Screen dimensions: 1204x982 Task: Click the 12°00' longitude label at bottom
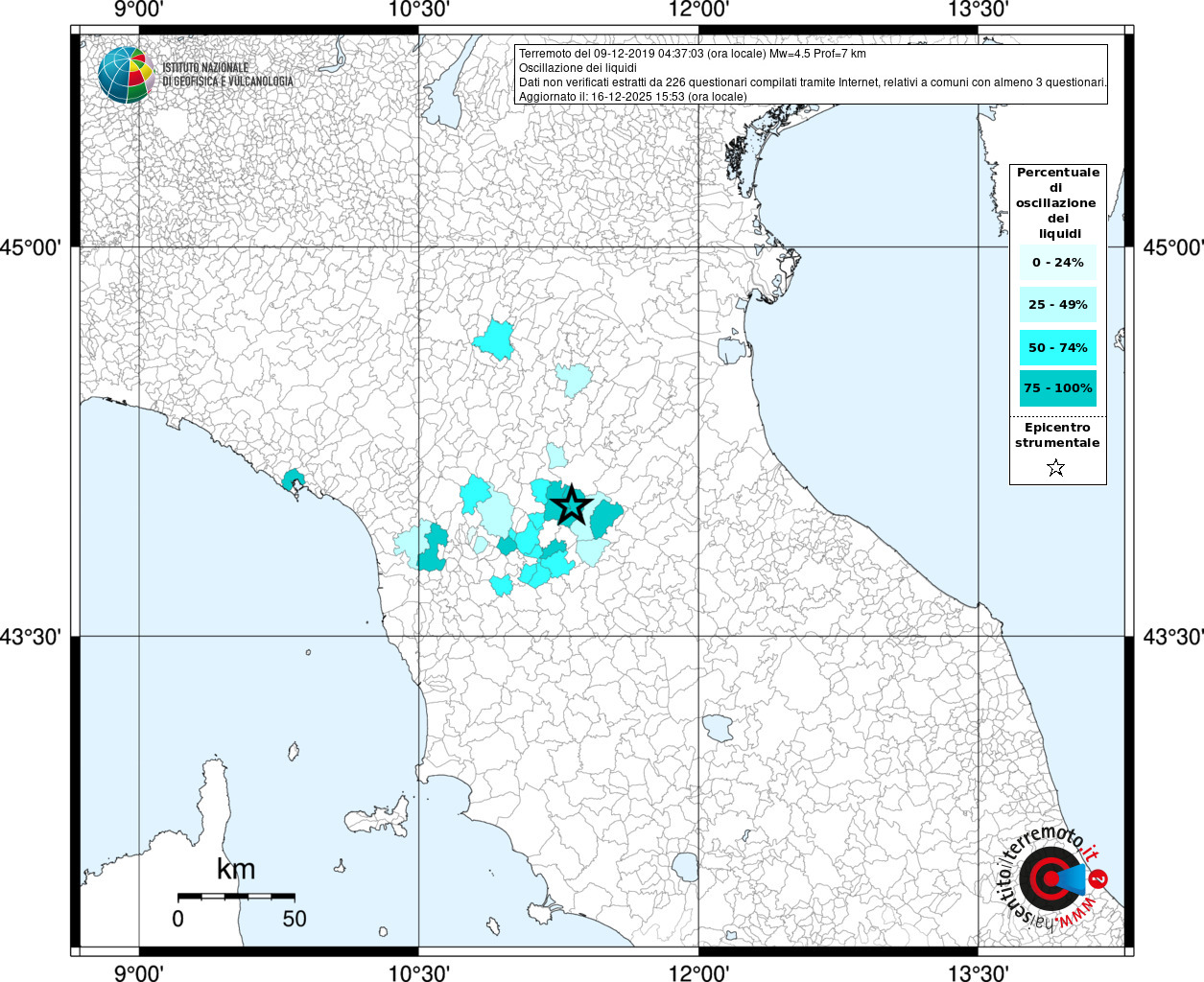(698, 971)
